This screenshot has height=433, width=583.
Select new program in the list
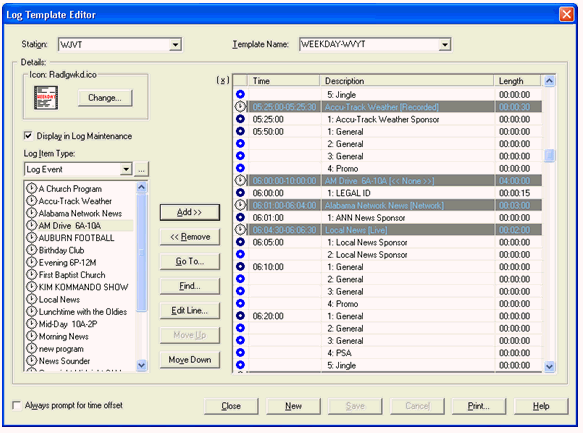click(x=61, y=349)
